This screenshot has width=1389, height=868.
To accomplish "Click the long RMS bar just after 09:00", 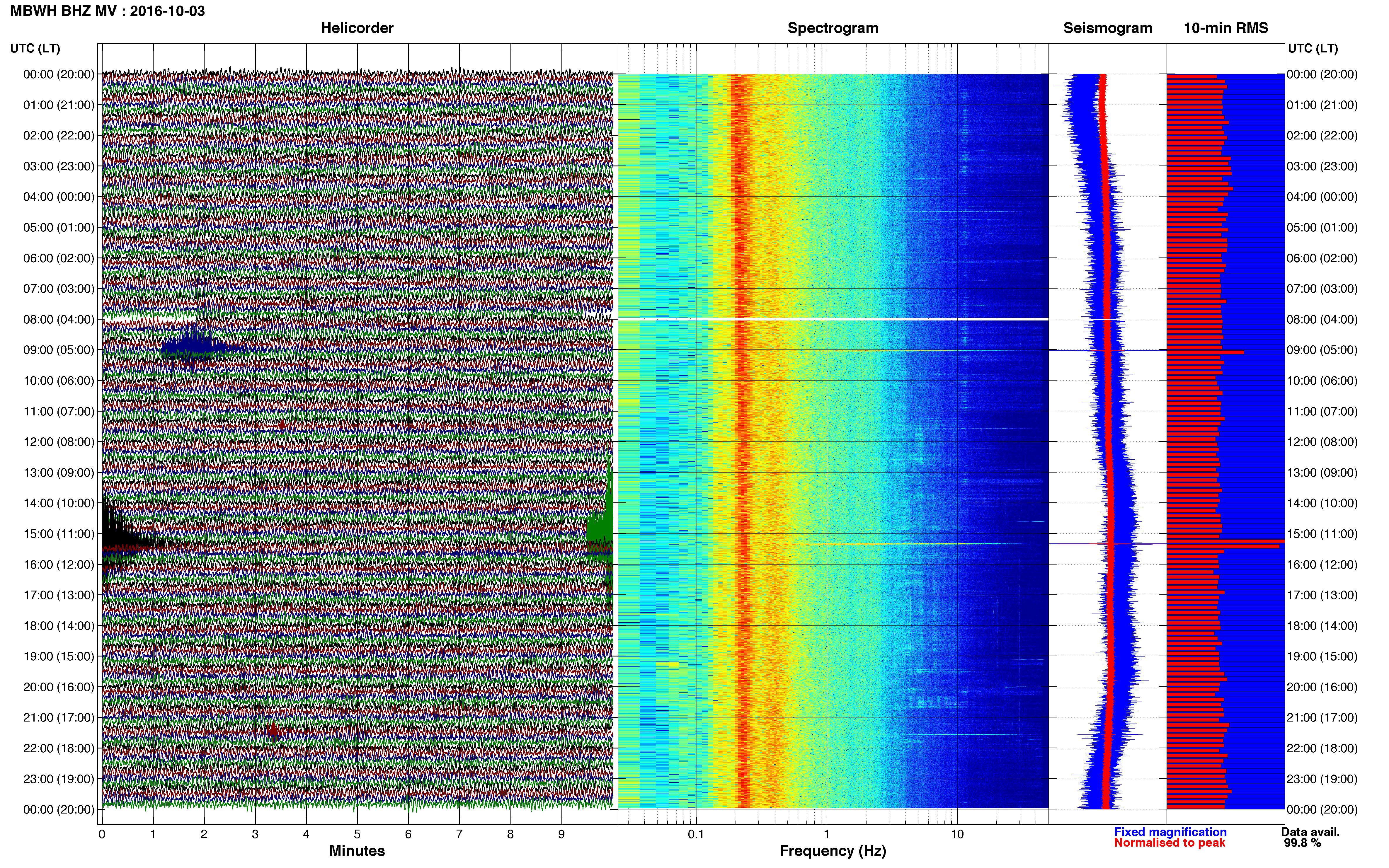I will [1205, 352].
